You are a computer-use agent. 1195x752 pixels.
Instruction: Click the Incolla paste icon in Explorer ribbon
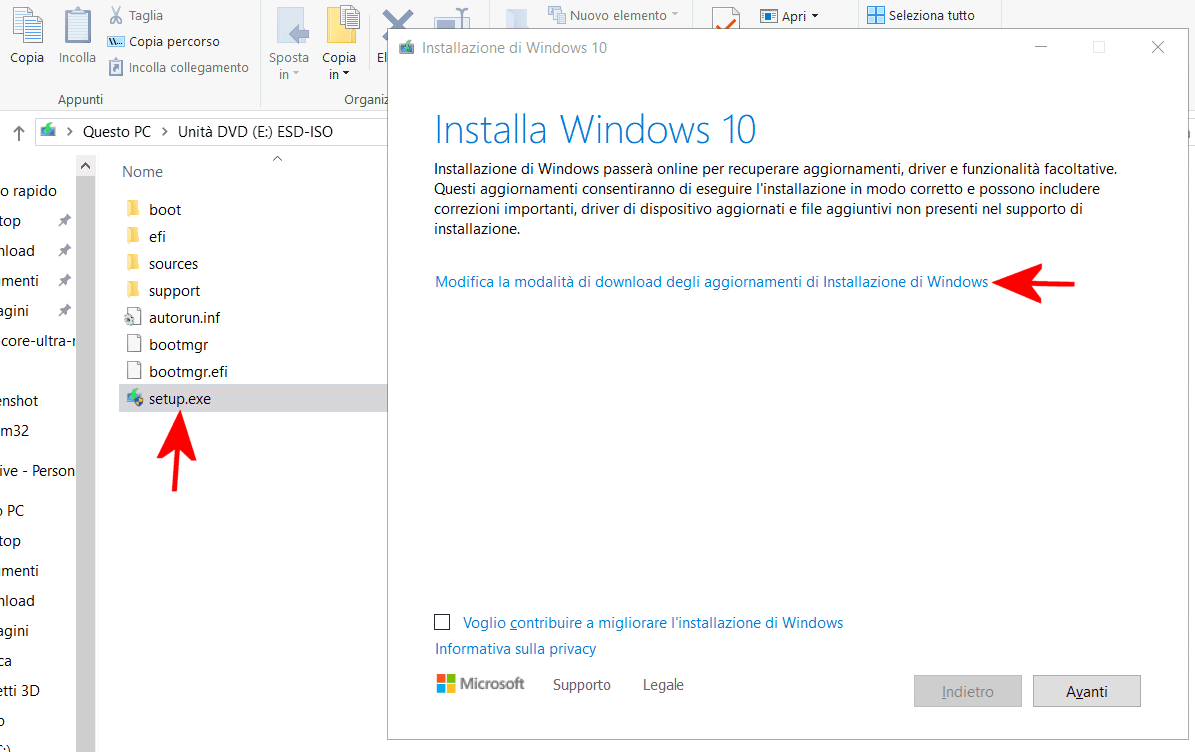(x=77, y=26)
